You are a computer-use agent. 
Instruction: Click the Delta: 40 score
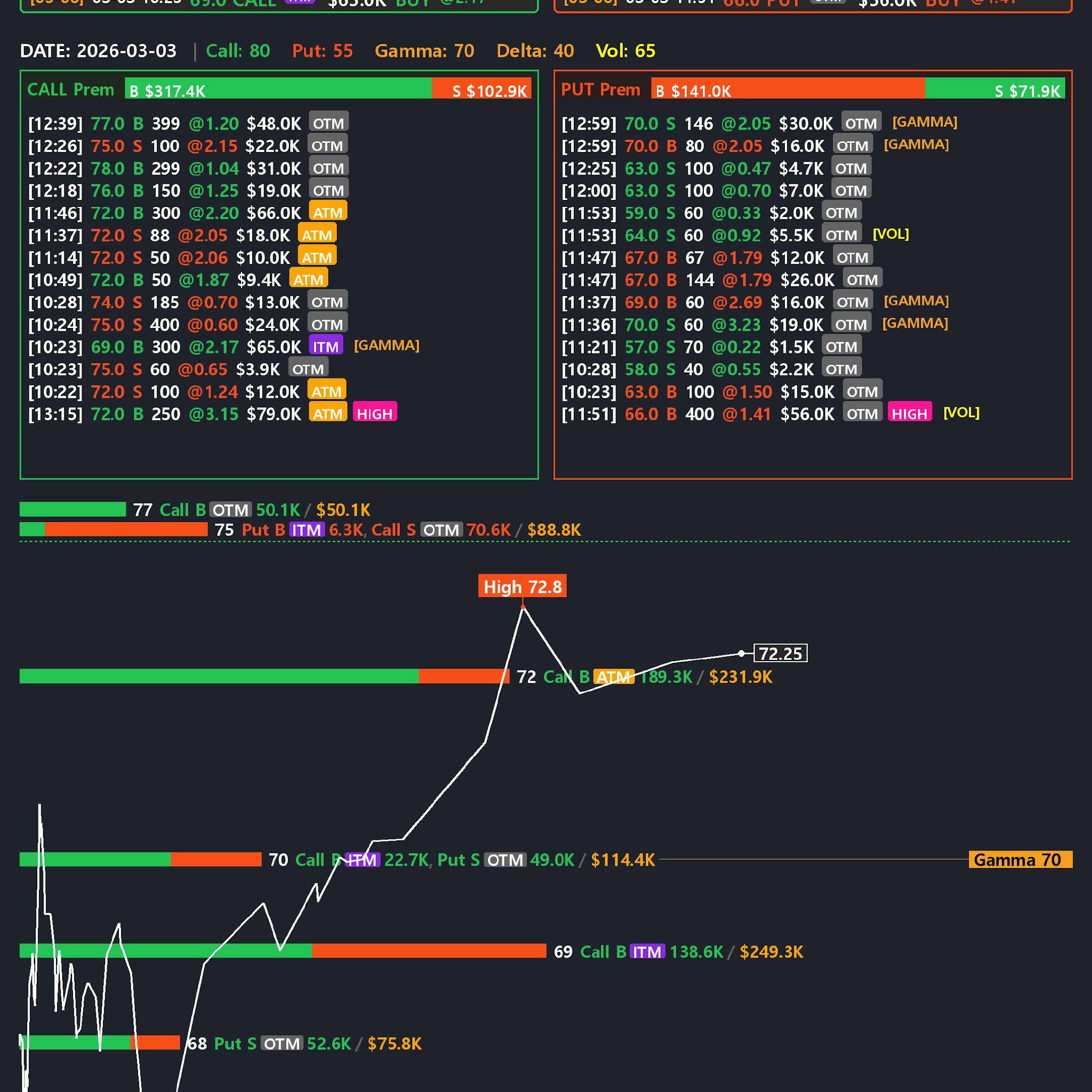coord(535,51)
